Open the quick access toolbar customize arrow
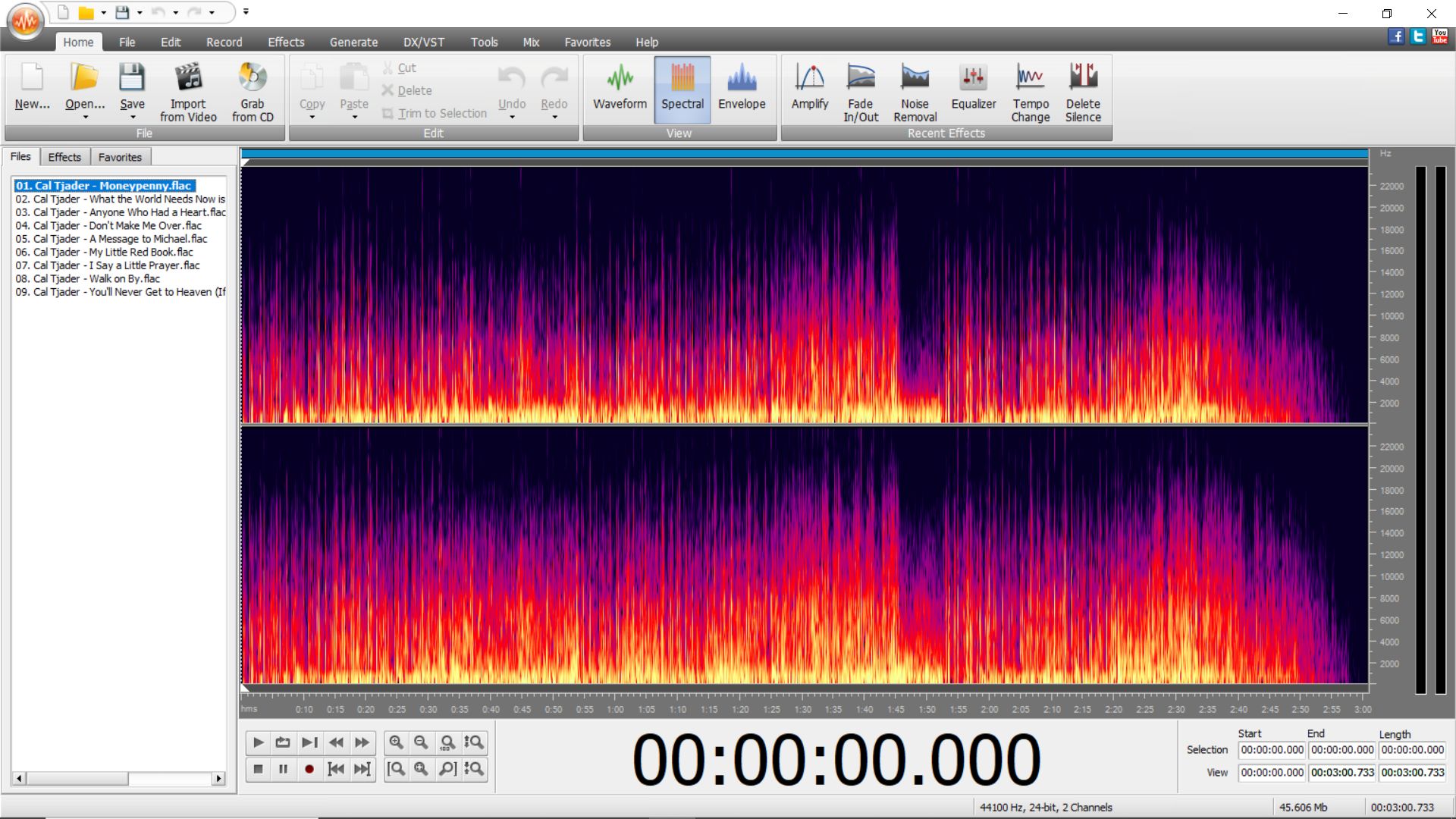The width and height of the screenshot is (1456, 819). point(246,11)
